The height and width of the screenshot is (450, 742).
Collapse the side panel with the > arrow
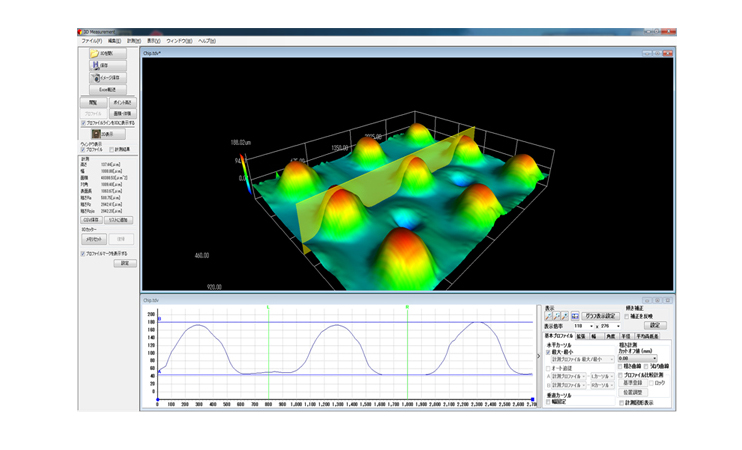pyautogui.click(x=539, y=356)
